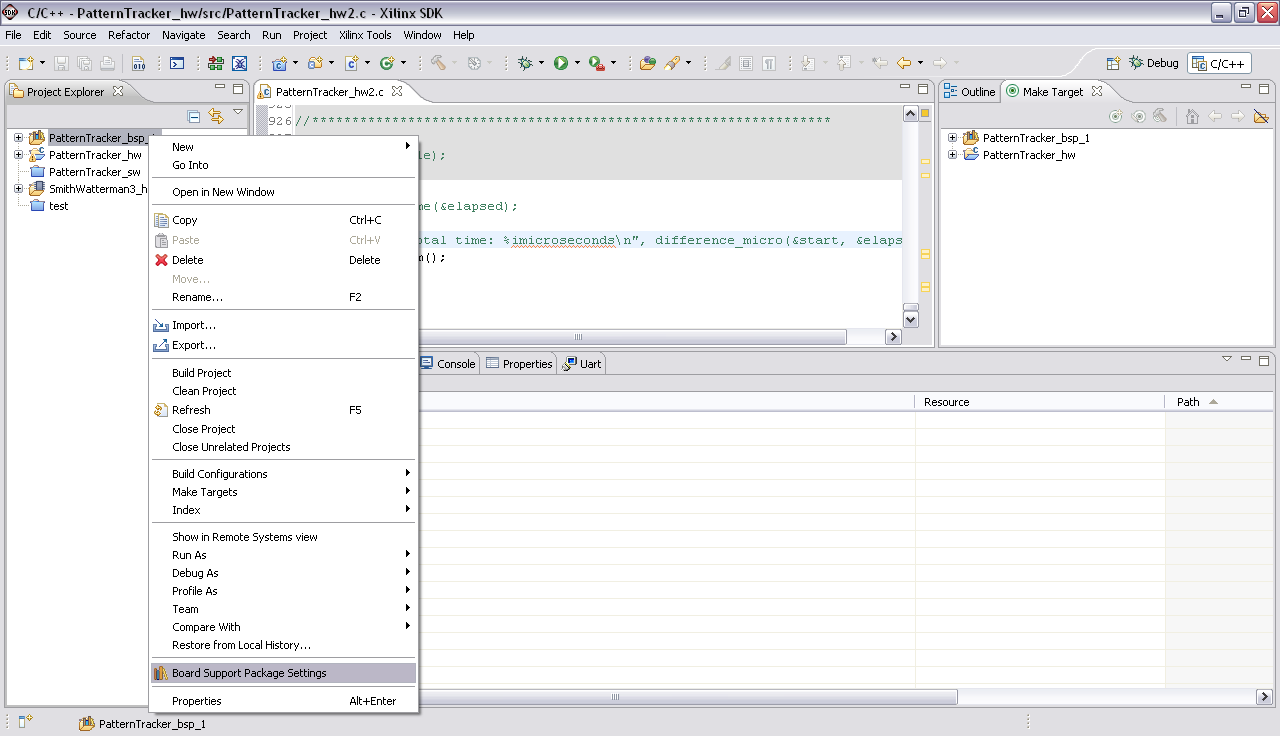Choose Copy in the context menu
The width and height of the screenshot is (1280, 736).
[x=283, y=220]
